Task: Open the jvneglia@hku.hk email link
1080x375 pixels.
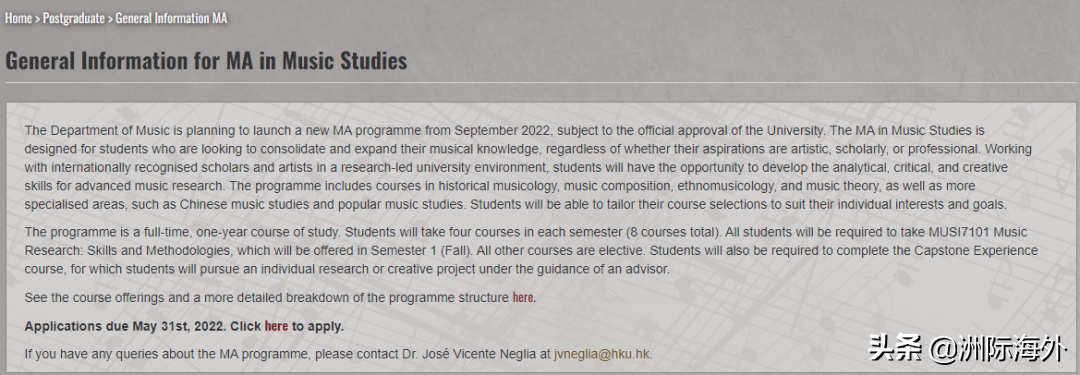Action: 601,354
